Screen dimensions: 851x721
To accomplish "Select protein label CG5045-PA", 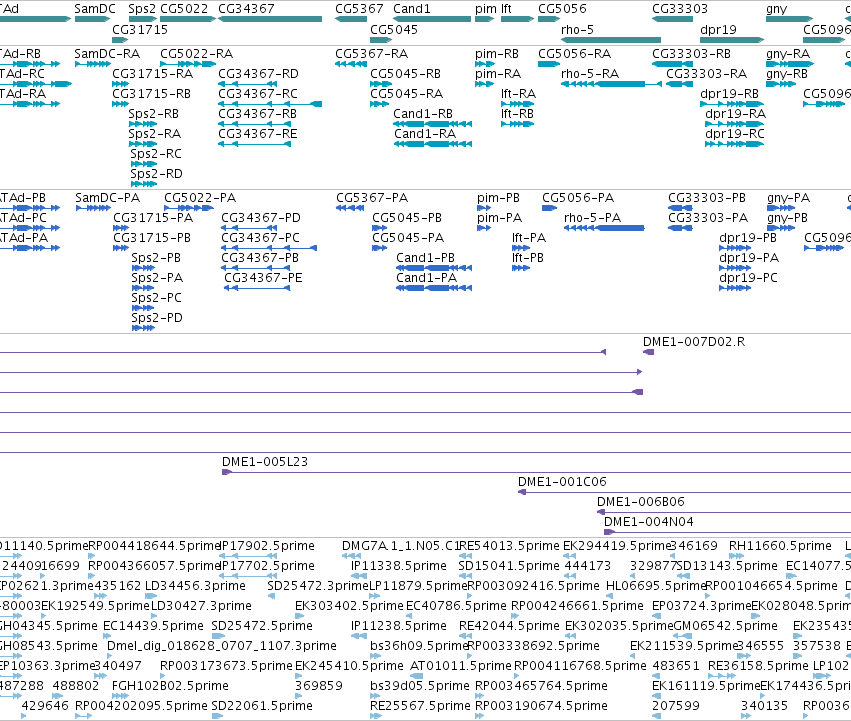I will point(408,237).
